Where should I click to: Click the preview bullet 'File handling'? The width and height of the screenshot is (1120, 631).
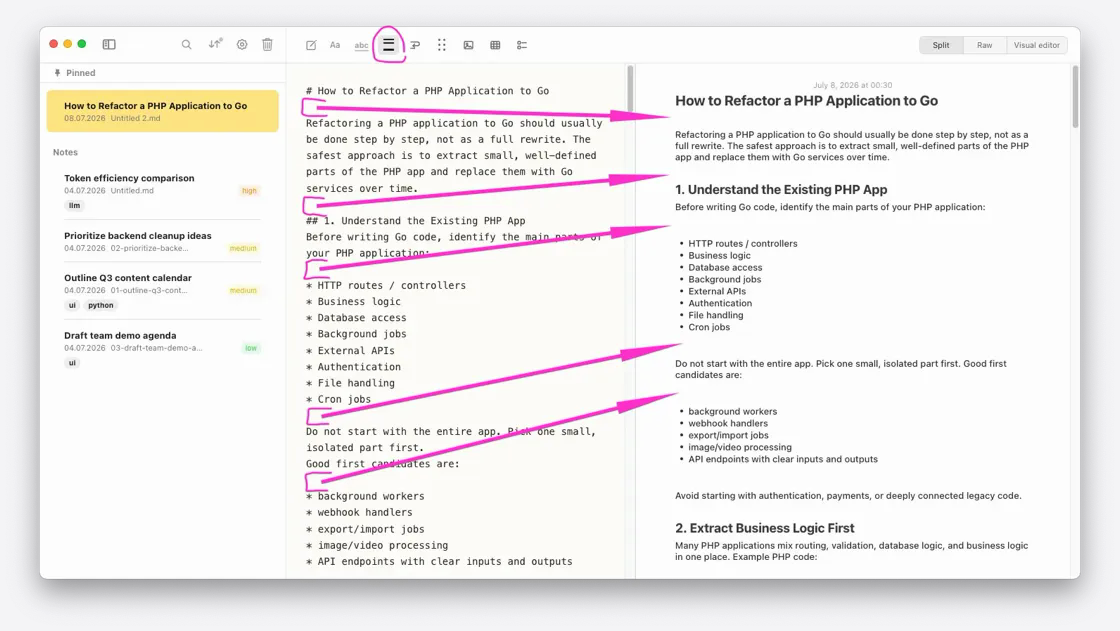(x=716, y=315)
